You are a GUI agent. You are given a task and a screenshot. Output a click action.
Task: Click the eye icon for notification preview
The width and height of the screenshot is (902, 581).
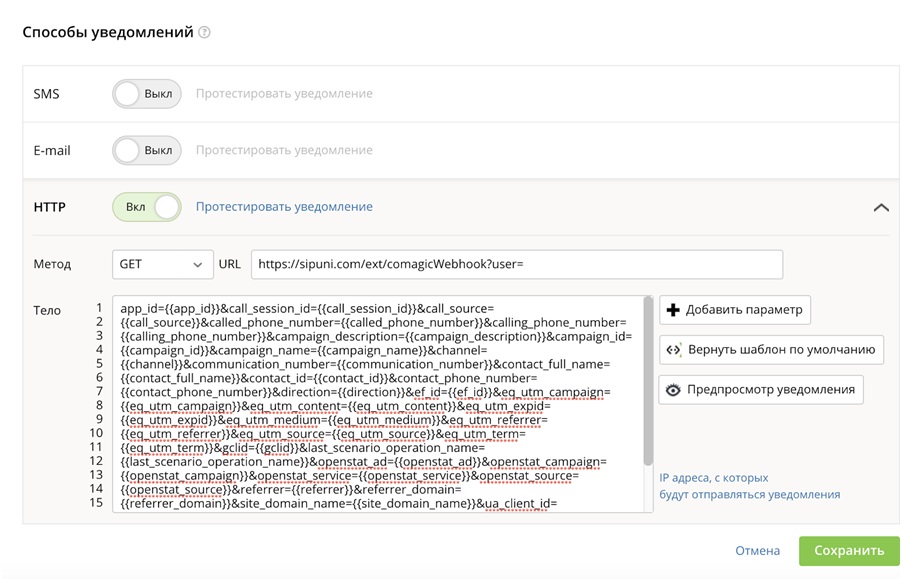[672, 390]
